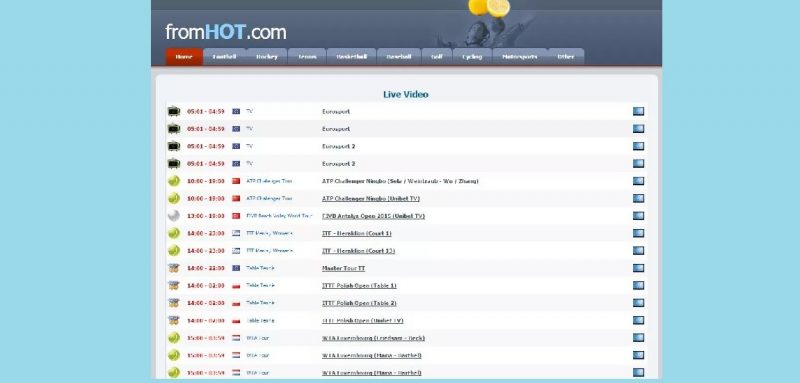
Task: Click watch screen icon for WTA Luxembourg Friedsam - Beck
Action: tap(638, 338)
